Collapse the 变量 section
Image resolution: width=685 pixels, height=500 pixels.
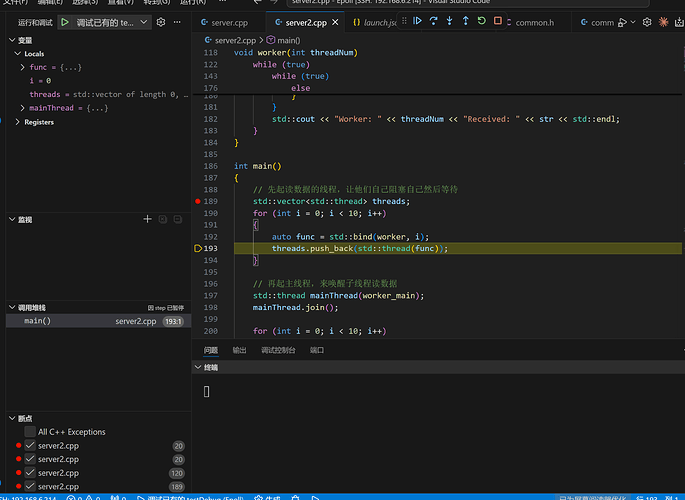12,40
